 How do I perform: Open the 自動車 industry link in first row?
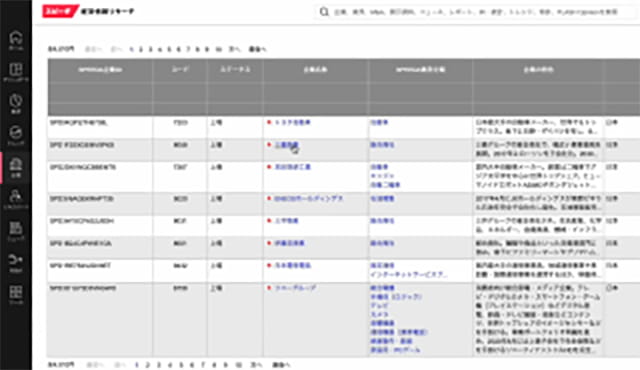[379, 122]
